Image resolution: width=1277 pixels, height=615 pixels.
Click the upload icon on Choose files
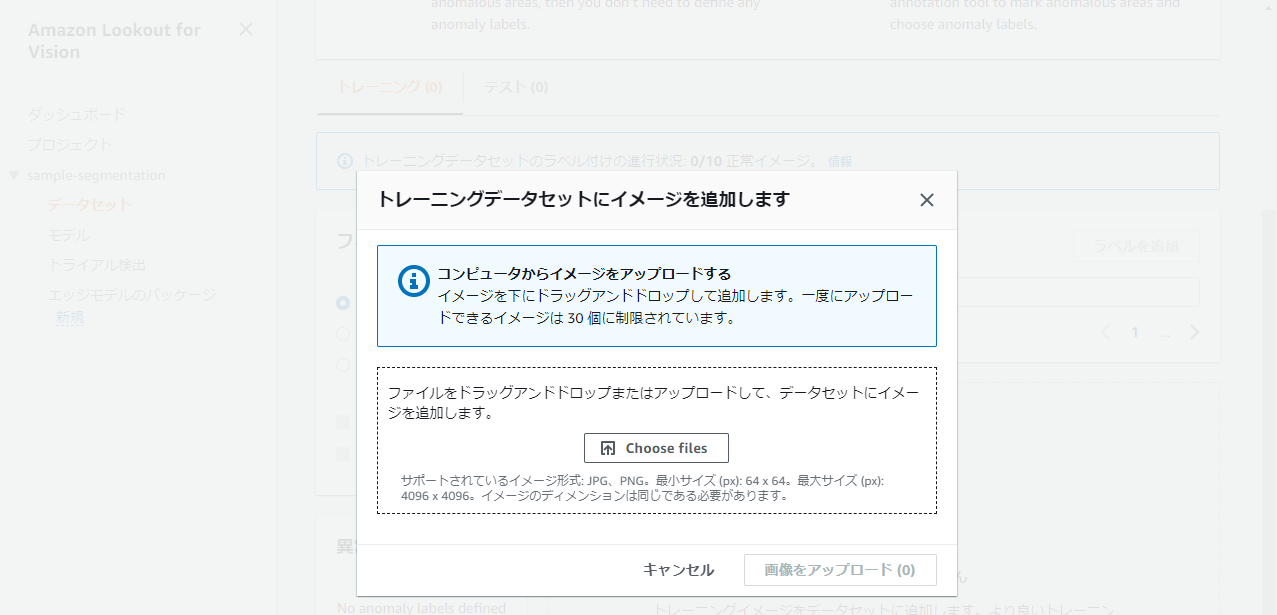[x=608, y=448]
